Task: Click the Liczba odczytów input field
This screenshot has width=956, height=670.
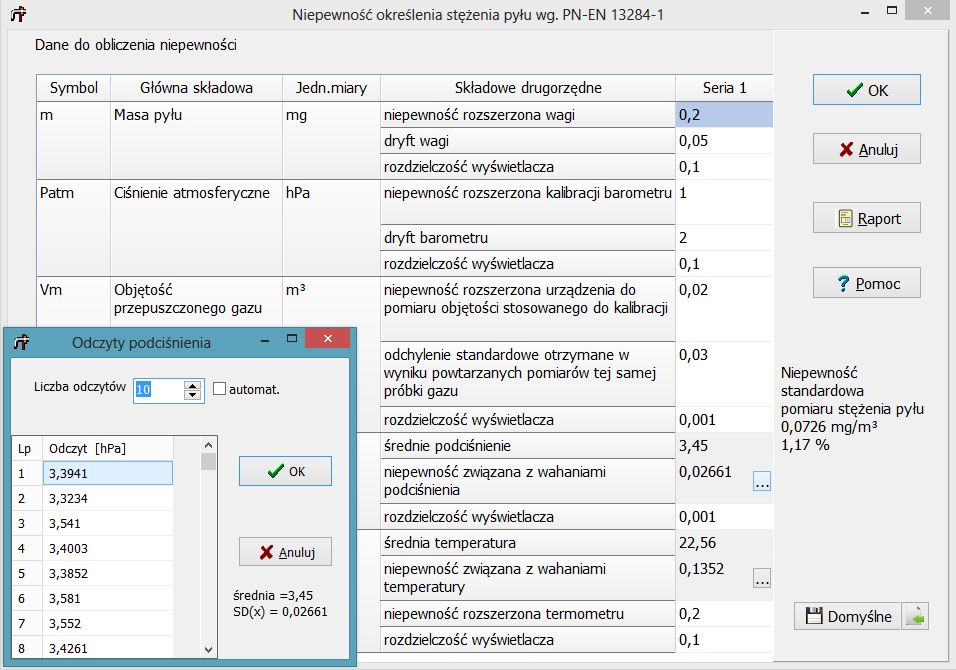Action: pyautogui.click(x=159, y=389)
